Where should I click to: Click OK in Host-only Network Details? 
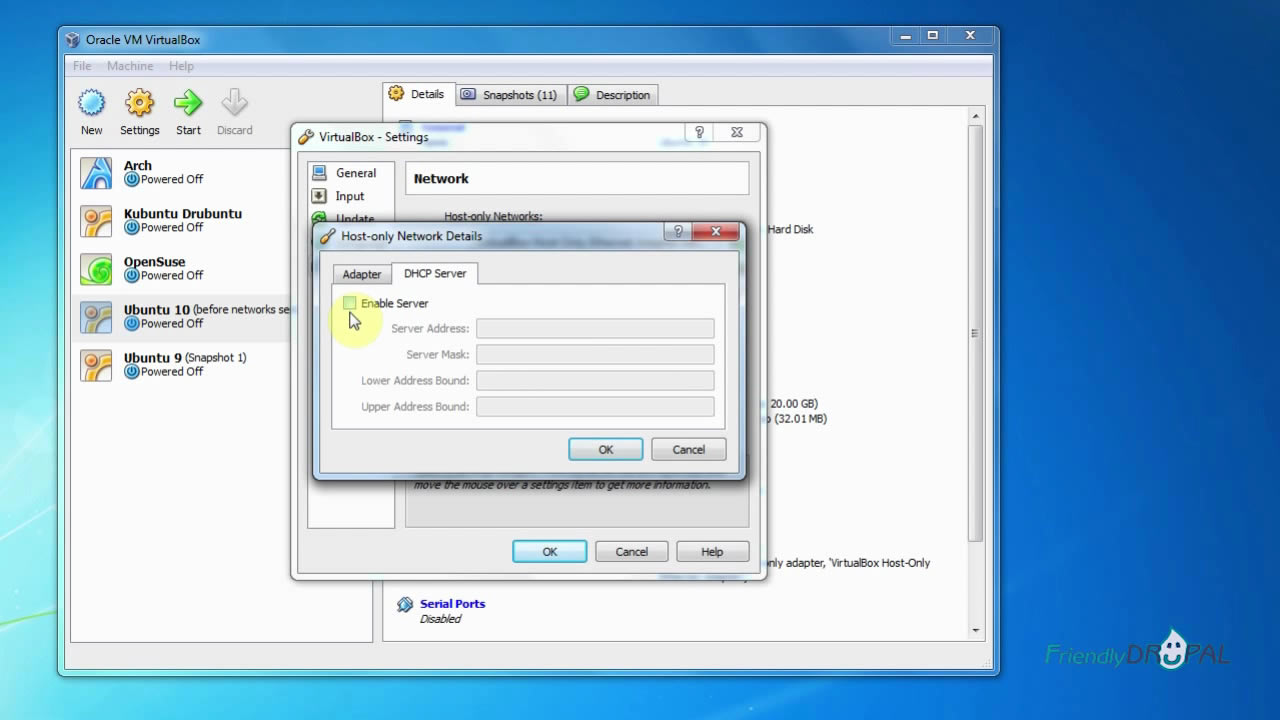(606, 450)
